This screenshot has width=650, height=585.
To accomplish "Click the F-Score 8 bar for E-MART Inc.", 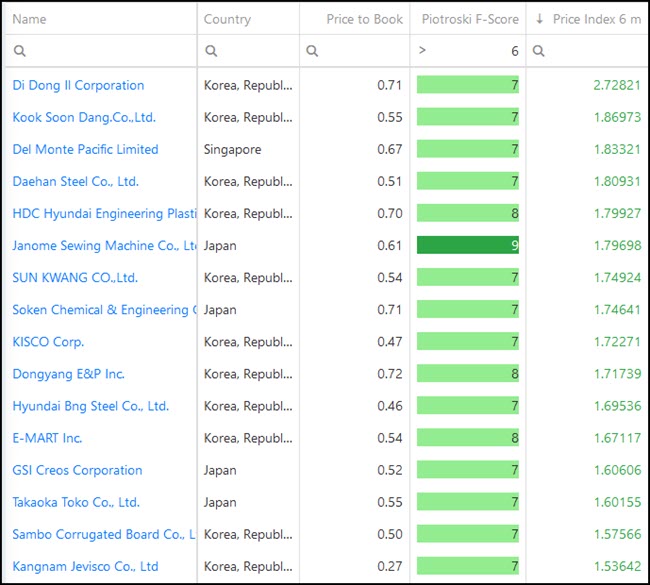I will pyautogui.click(x=468, y=438).
